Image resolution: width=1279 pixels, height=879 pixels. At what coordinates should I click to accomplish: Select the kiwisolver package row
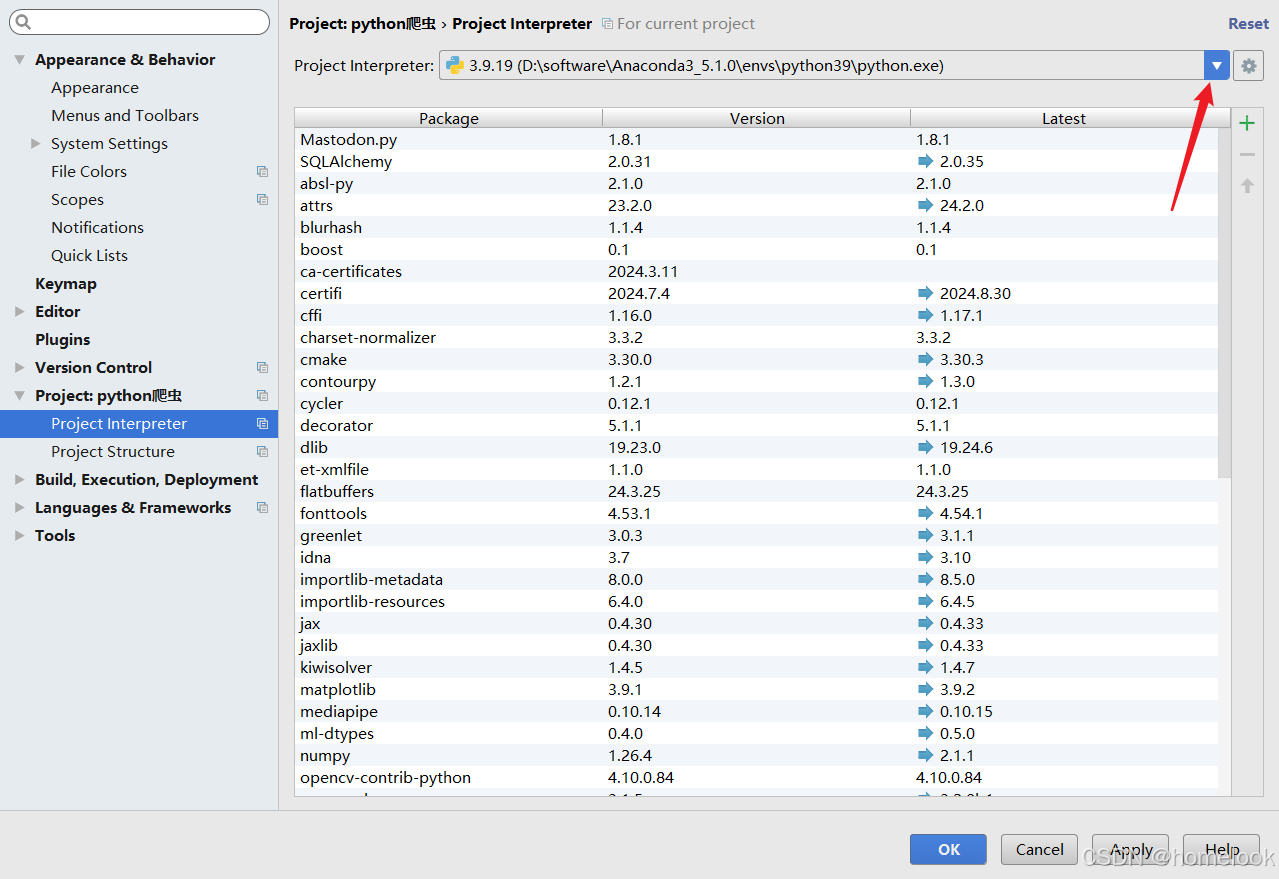click(756, 668)
